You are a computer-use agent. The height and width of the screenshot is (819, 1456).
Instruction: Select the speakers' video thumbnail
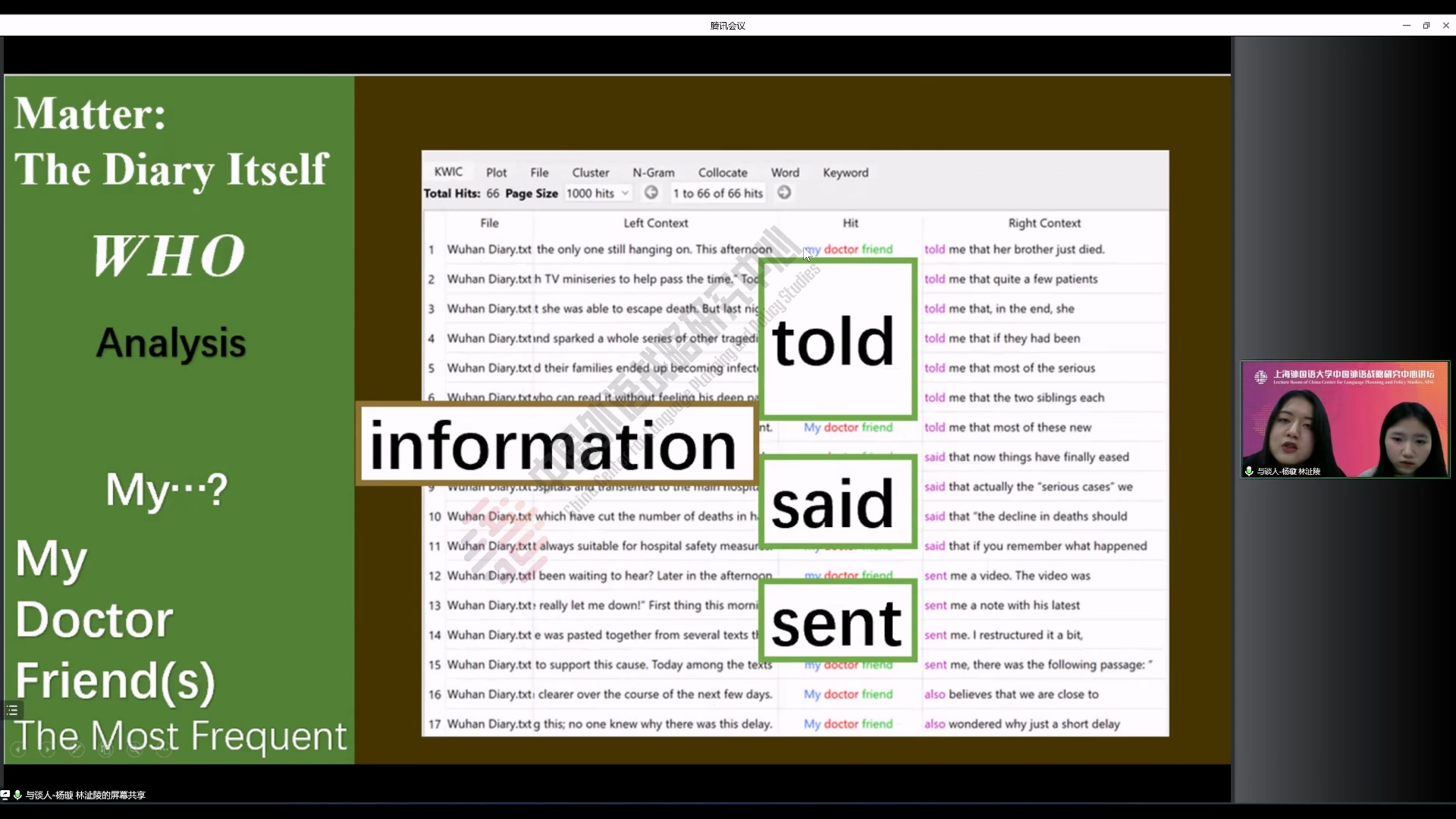point(1345,419)
